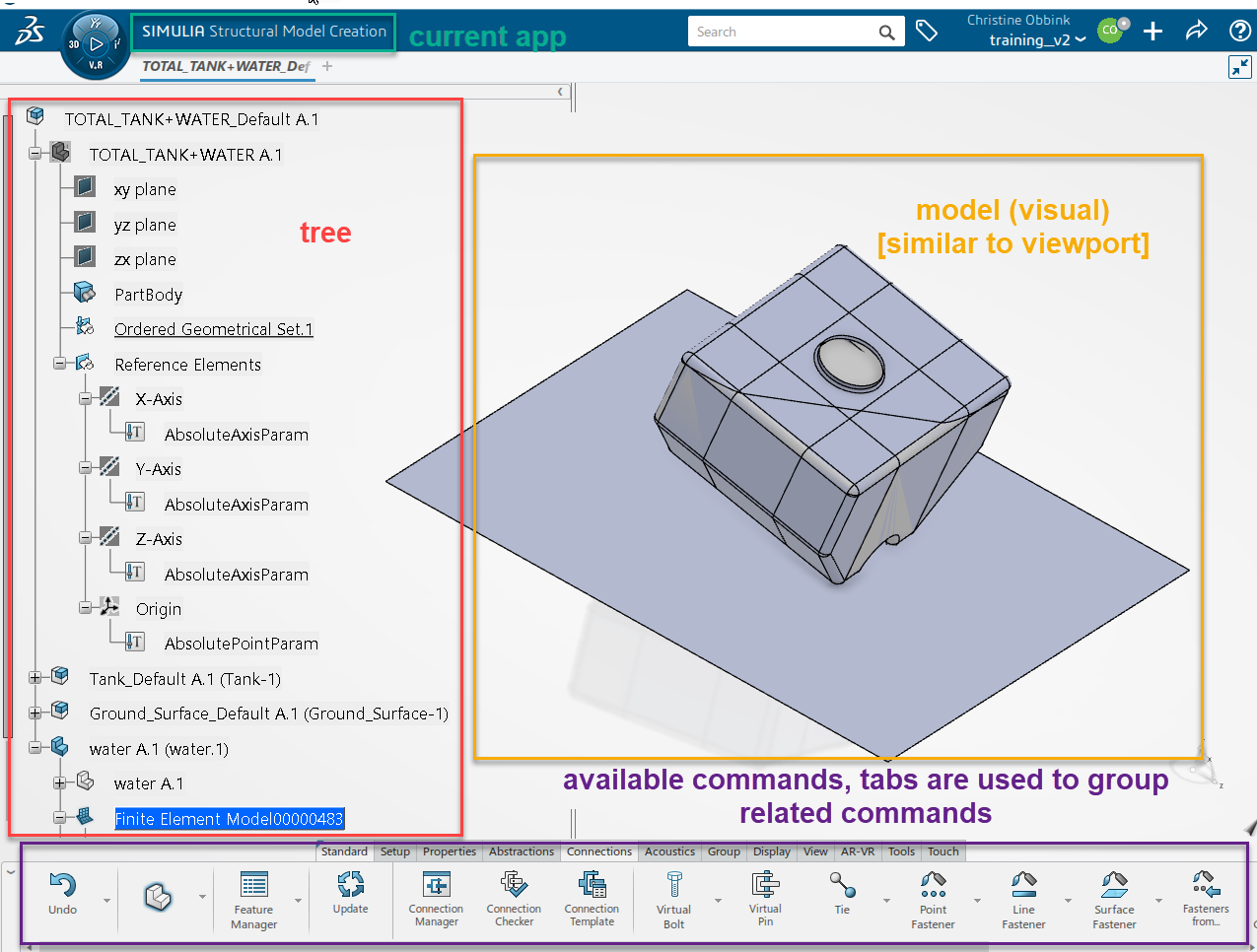This screenshot has width=1257, height=952.
Task: Collapse the tree panel arrow
Action: coord(560,92)
